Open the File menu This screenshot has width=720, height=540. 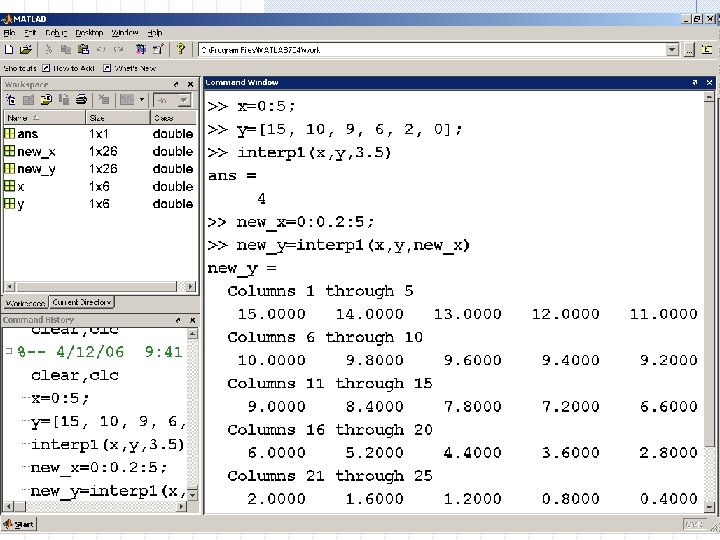[x=10, y=33]
